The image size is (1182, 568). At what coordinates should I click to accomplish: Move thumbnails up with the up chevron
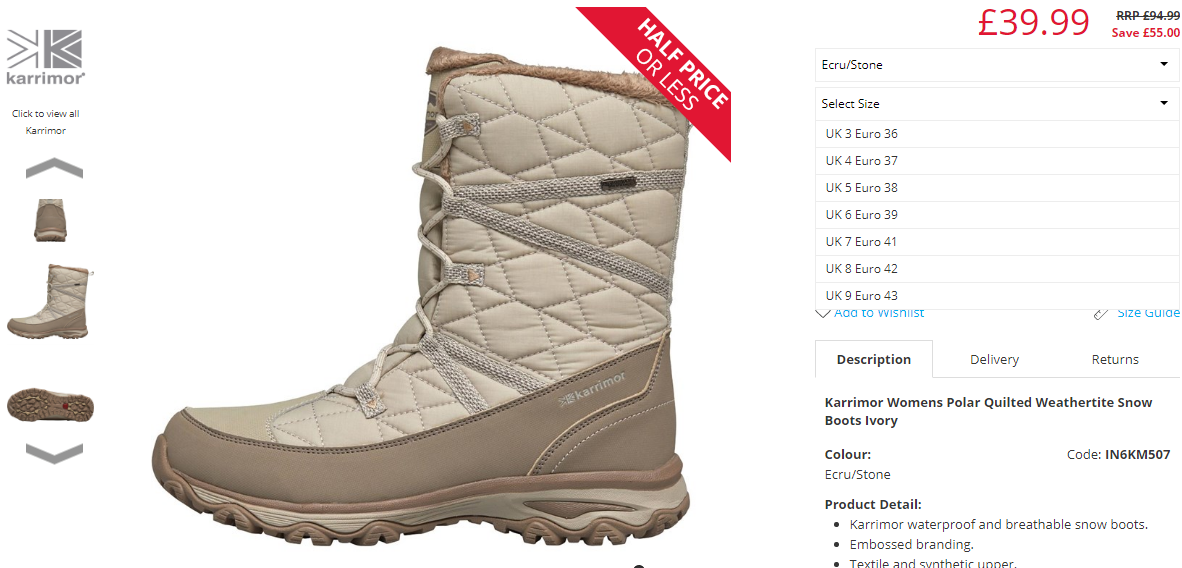pyautogui.click(x=54, y=169)
